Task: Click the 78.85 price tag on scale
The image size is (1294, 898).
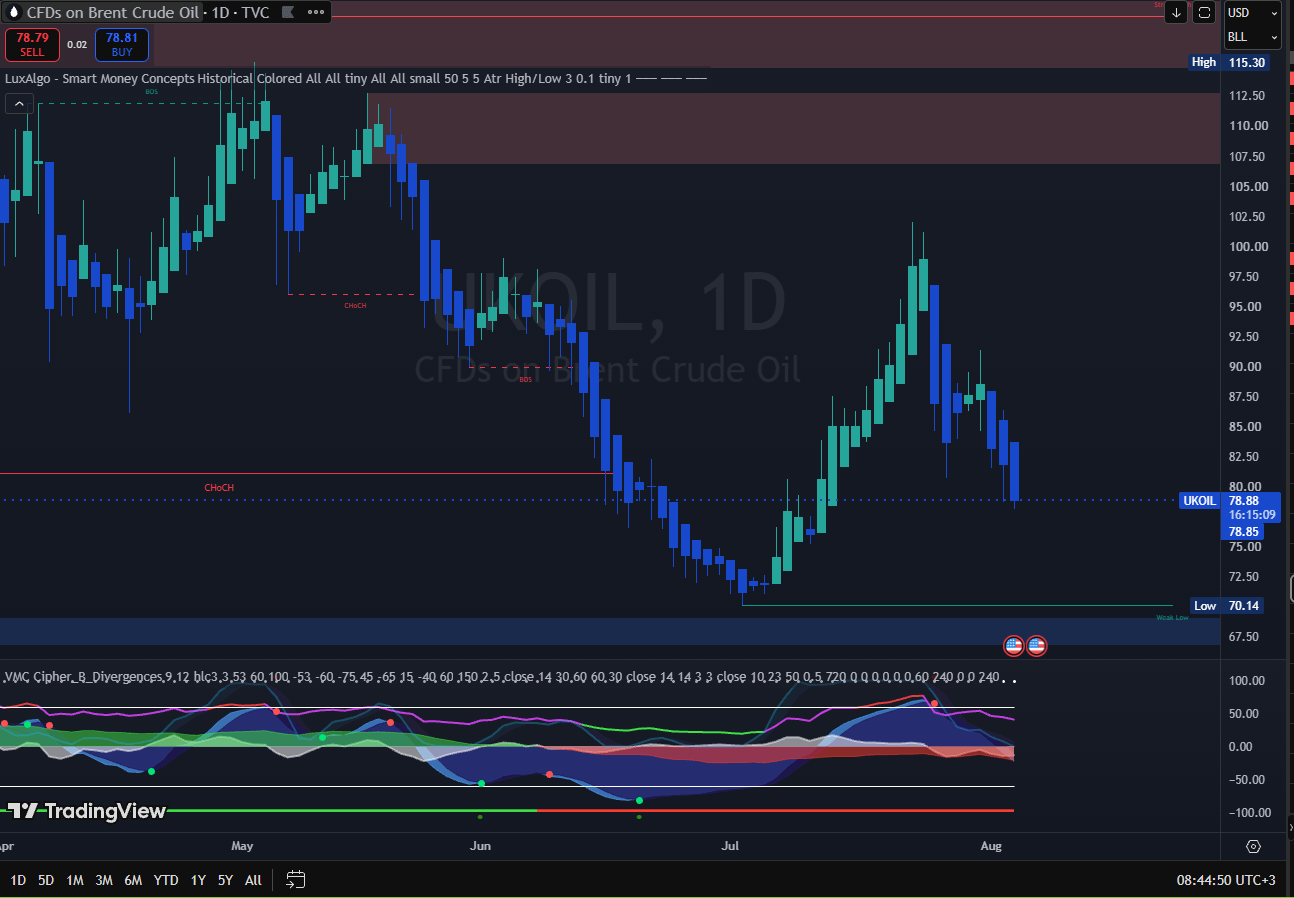Action: (x=1243, y=532)
